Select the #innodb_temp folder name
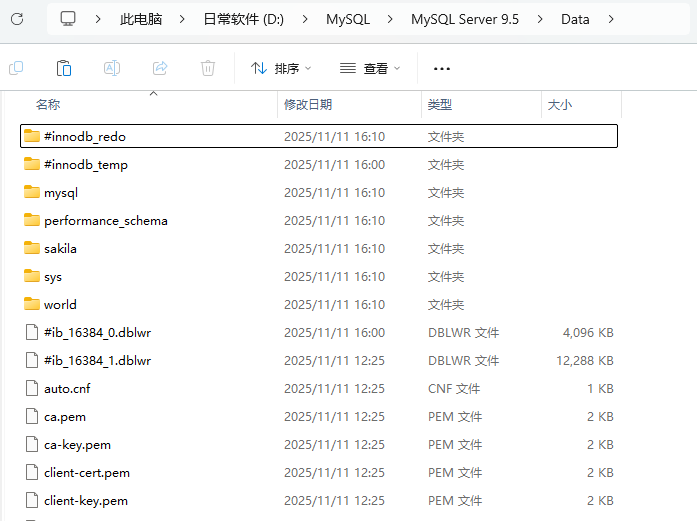Viewport: 697px width, 529px height. (86, 164)
